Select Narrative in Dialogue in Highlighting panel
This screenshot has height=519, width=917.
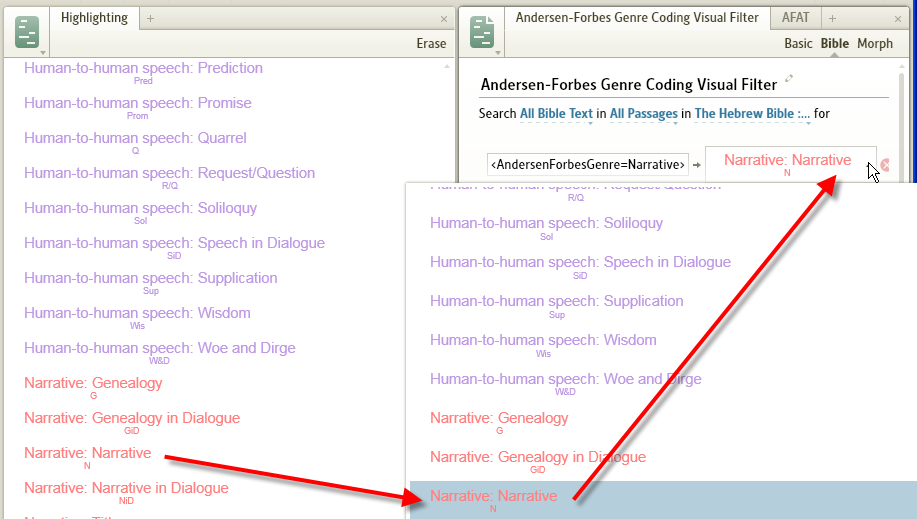pos(126,494)
